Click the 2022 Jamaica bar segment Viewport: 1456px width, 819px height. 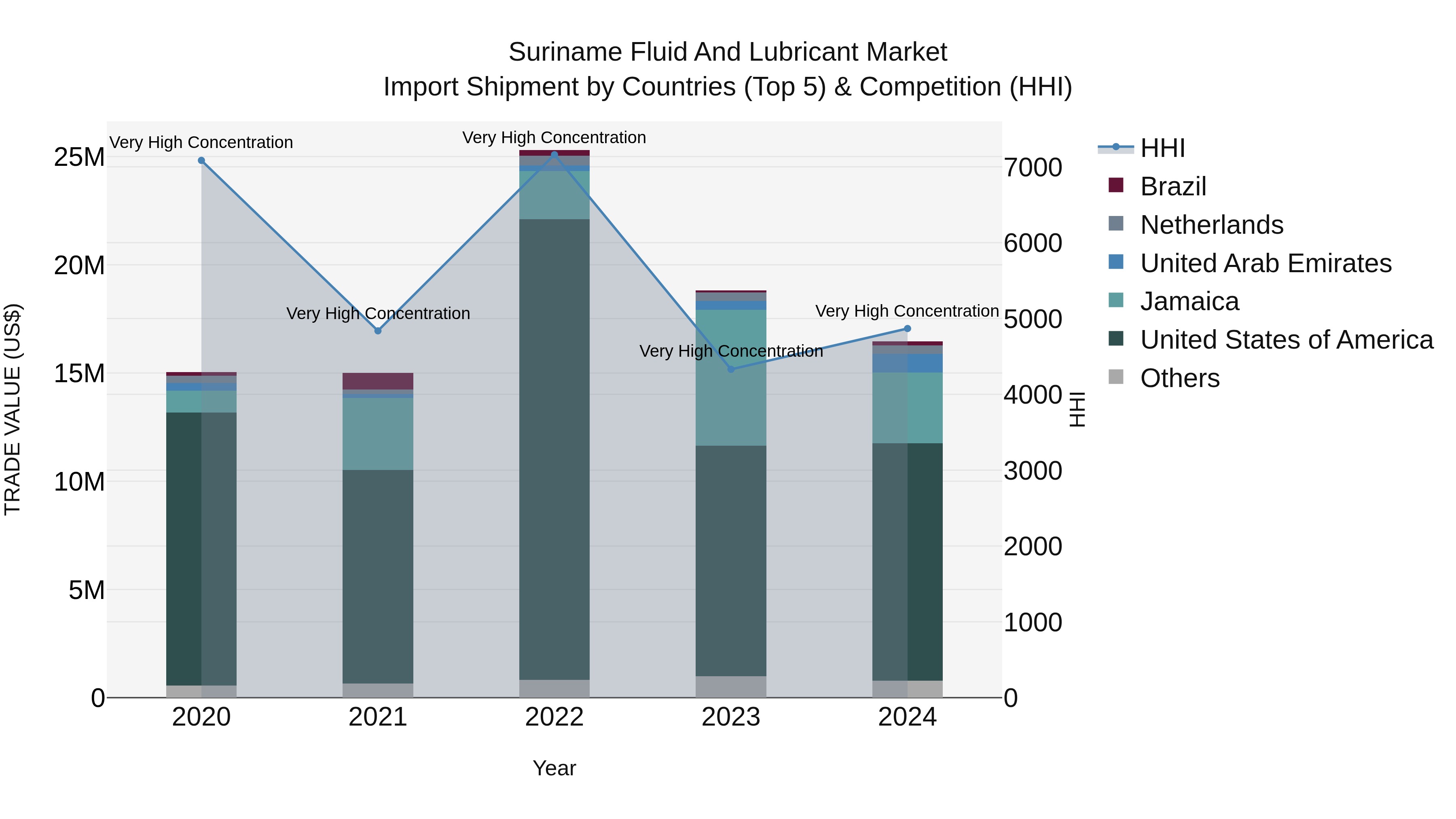click(x=554, y=195)
